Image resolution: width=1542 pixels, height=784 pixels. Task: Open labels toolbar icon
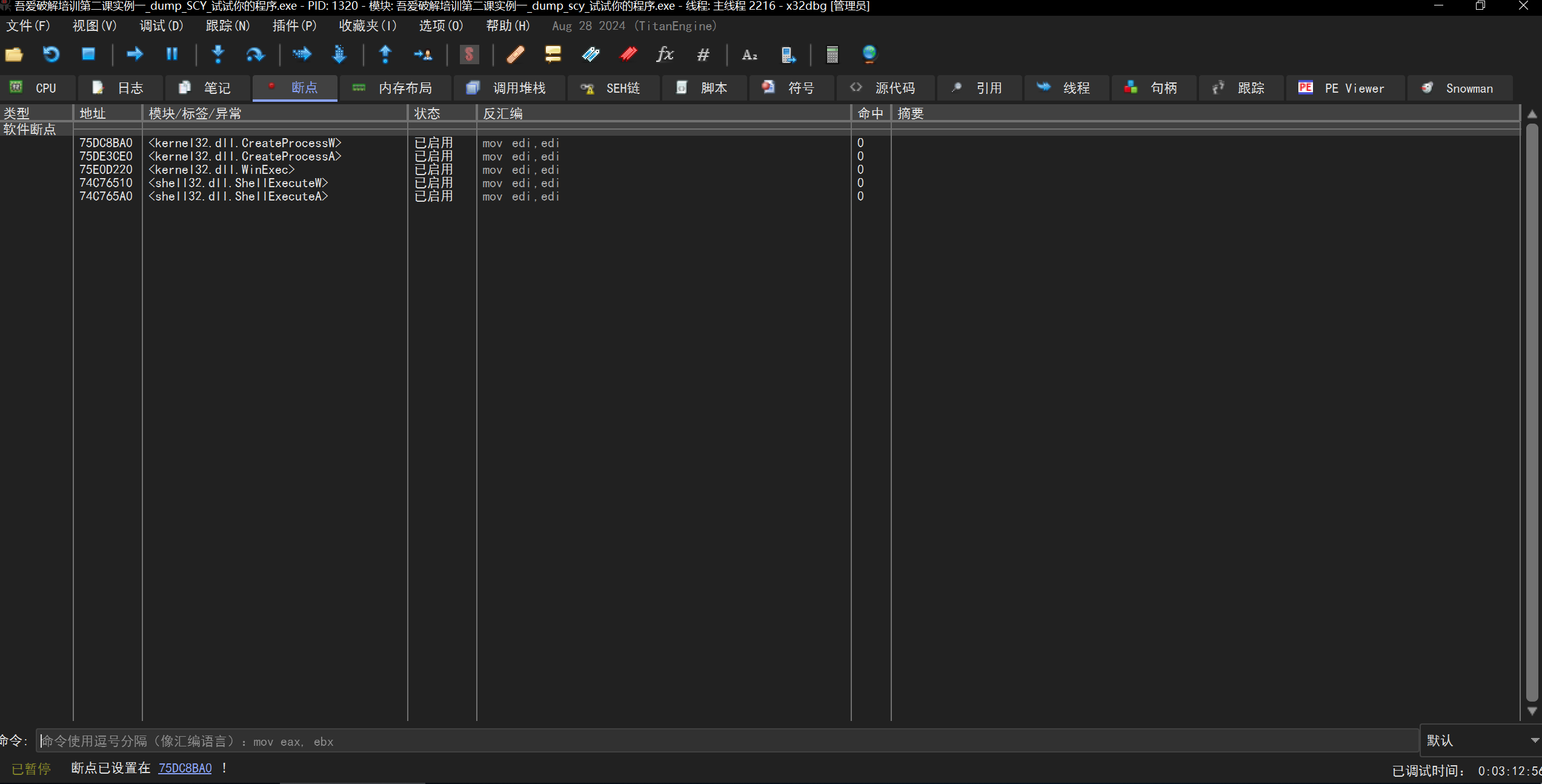coord(590,55)
